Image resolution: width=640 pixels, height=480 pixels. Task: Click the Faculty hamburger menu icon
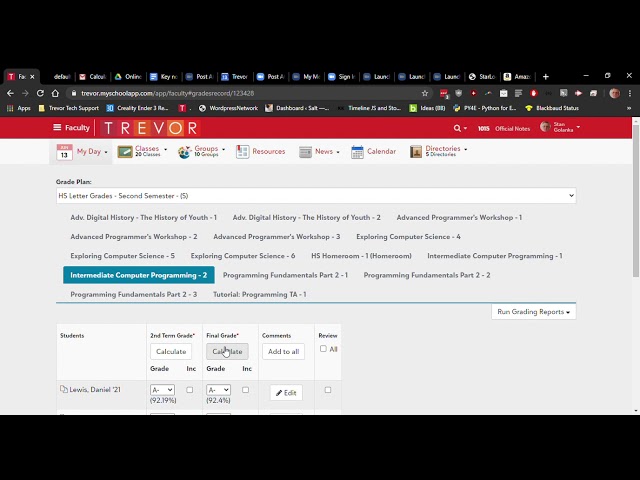coord(57,128)
